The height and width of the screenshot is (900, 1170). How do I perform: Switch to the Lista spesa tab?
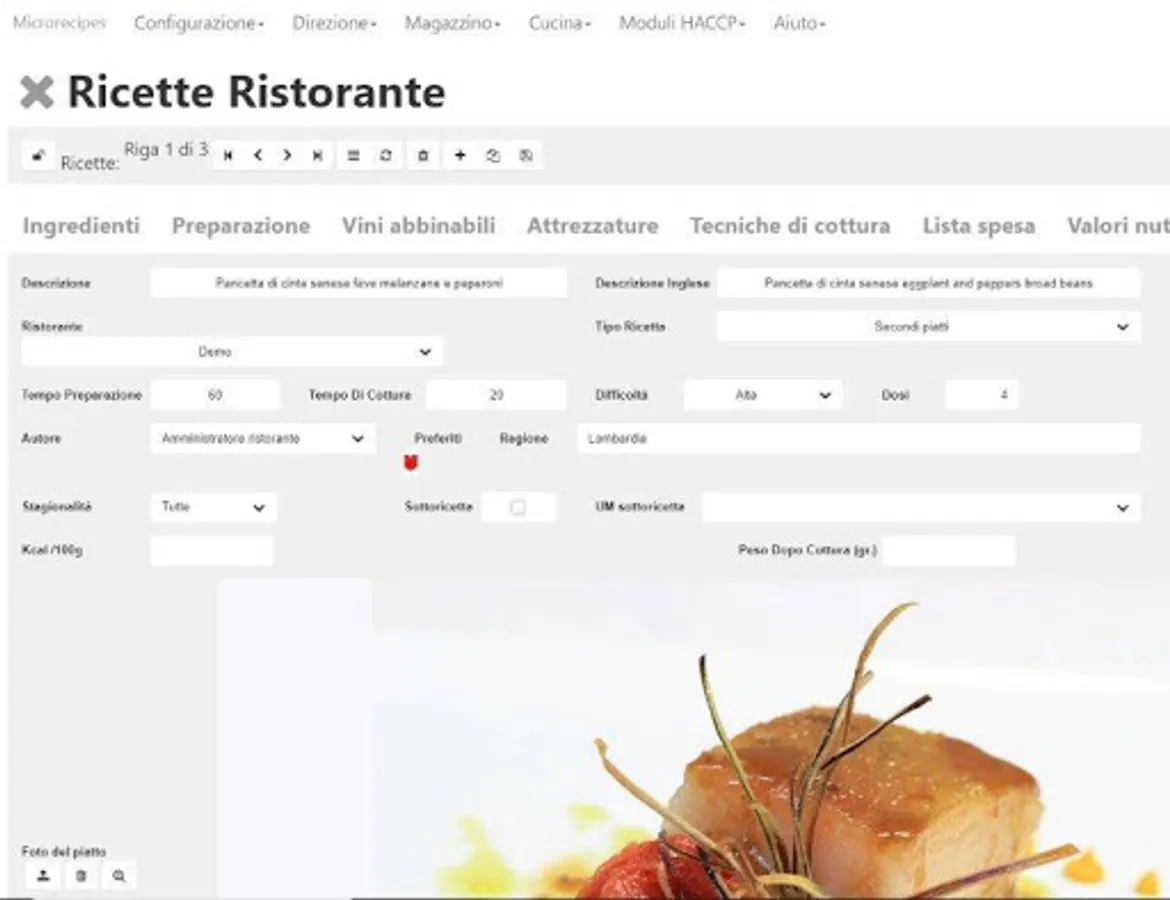click(979, 225)
